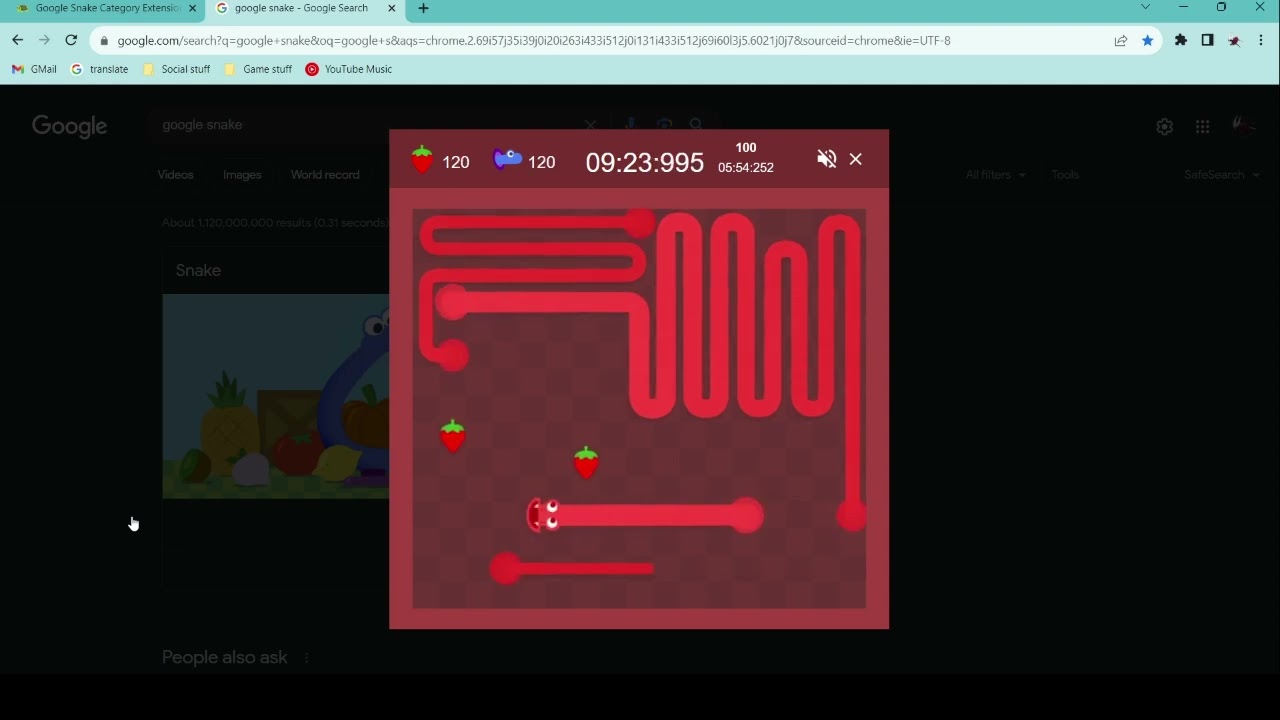The height and width of the screenshot is (720, 1280).
Task: Open the translate bookmark
Action: tap(99, 69)
